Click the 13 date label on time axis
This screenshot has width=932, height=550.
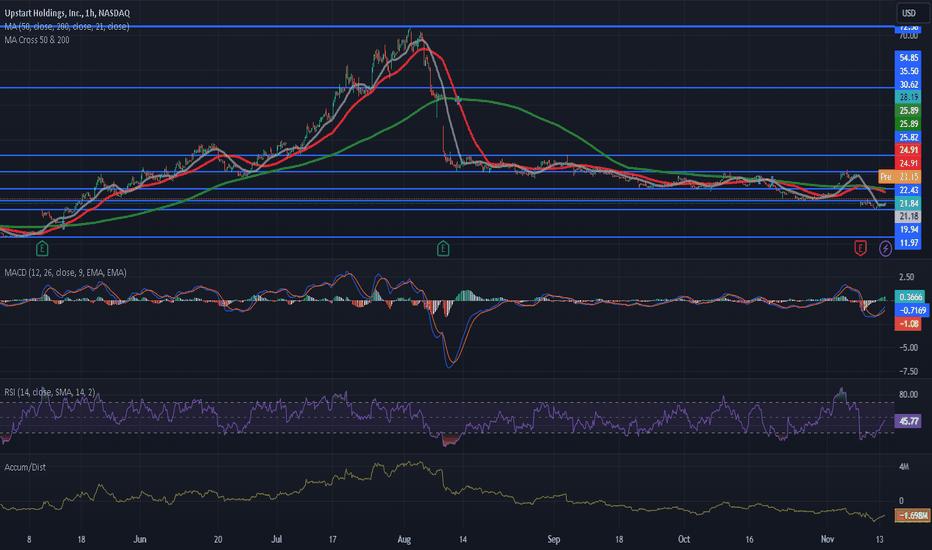click(x=880, y=540)
